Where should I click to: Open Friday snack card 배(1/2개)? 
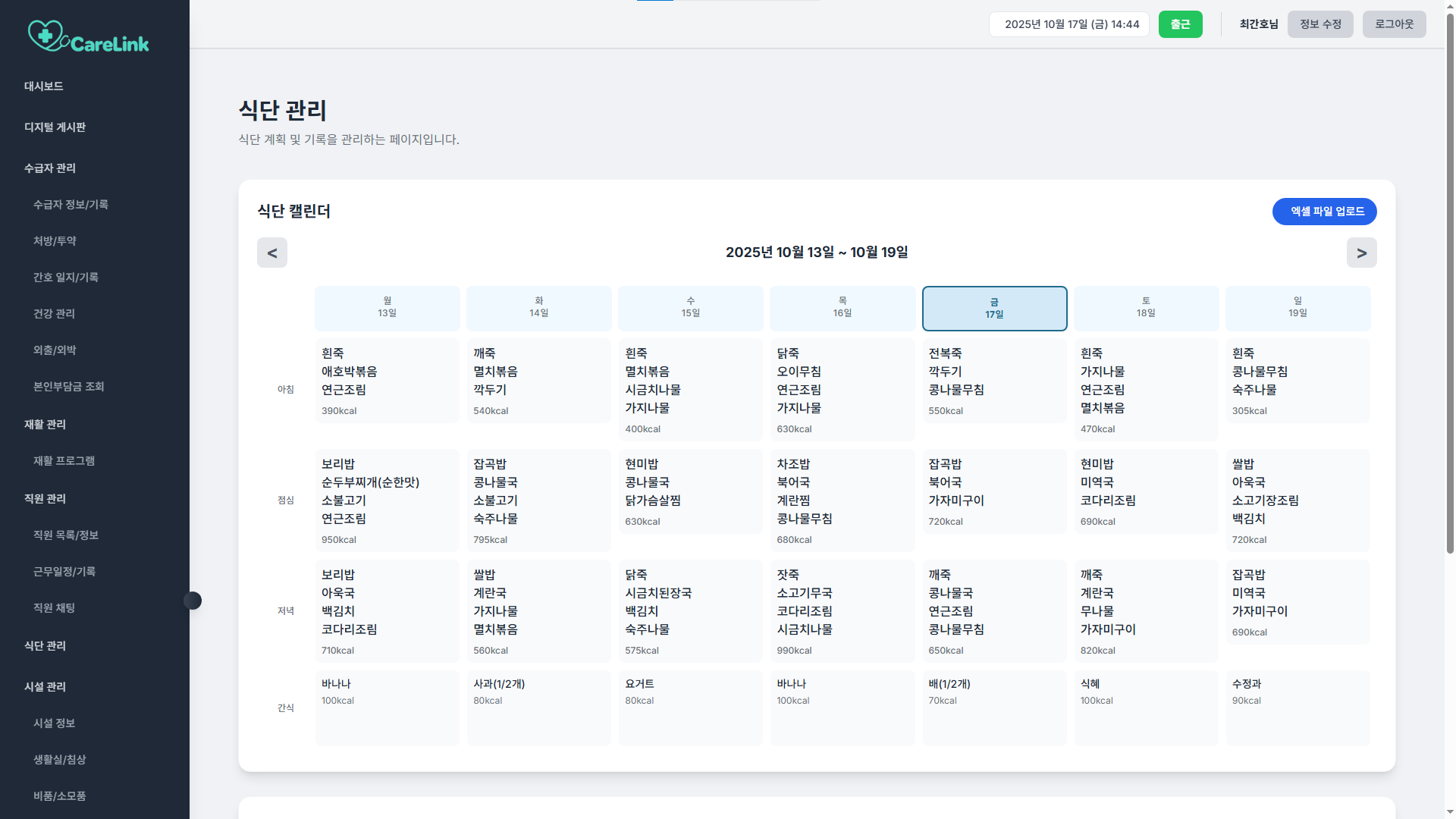click(x=994, y=708)
